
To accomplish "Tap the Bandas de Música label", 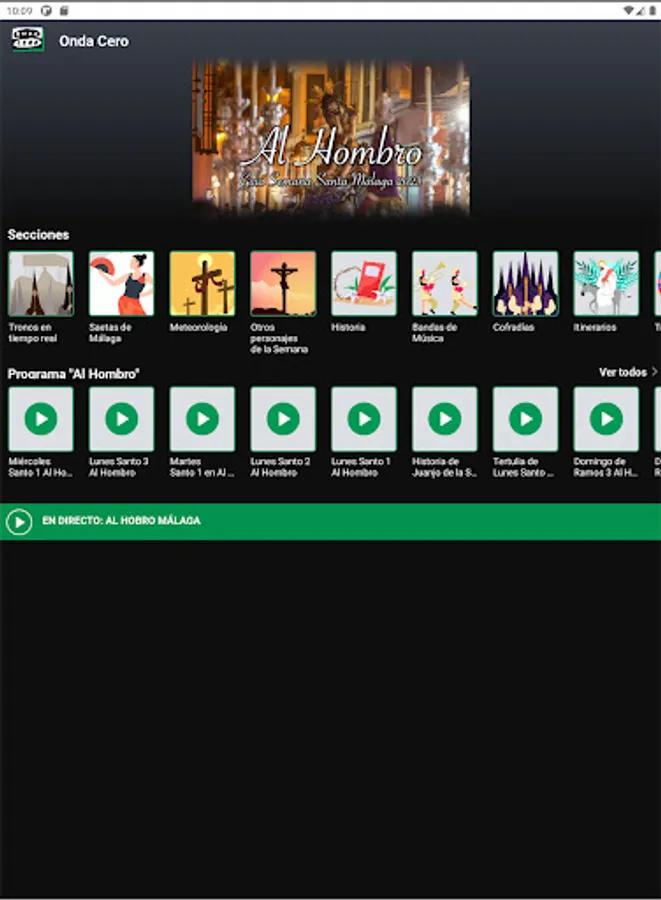I will [434, 333].
